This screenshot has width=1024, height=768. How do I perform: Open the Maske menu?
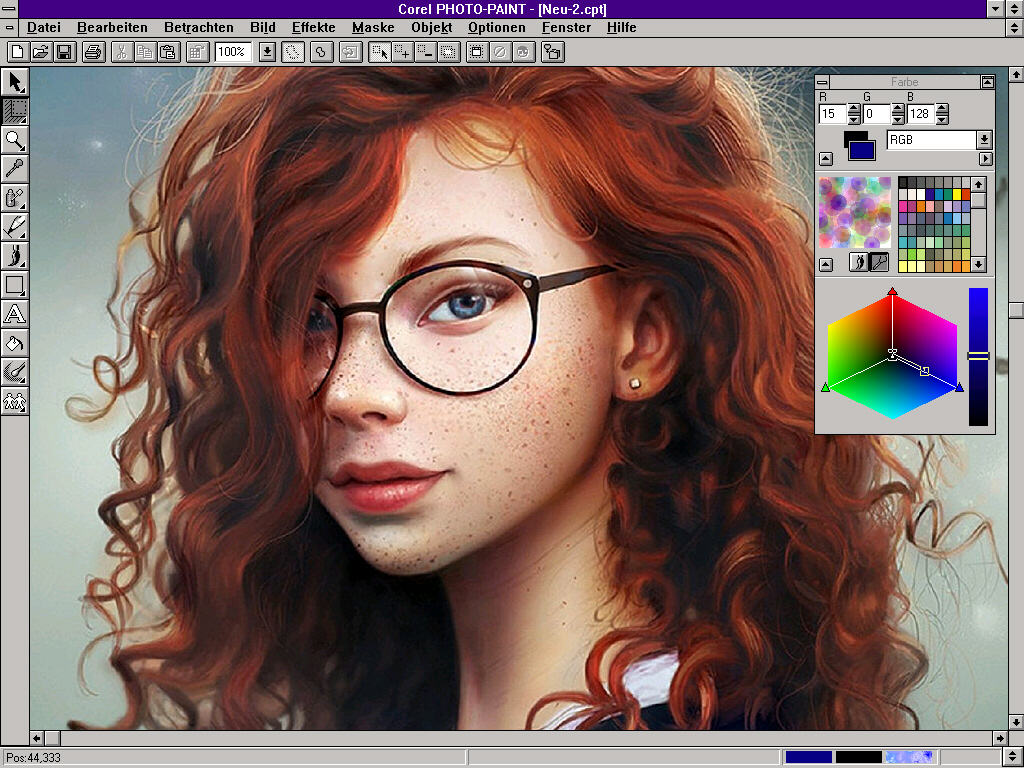click(373, 27)
